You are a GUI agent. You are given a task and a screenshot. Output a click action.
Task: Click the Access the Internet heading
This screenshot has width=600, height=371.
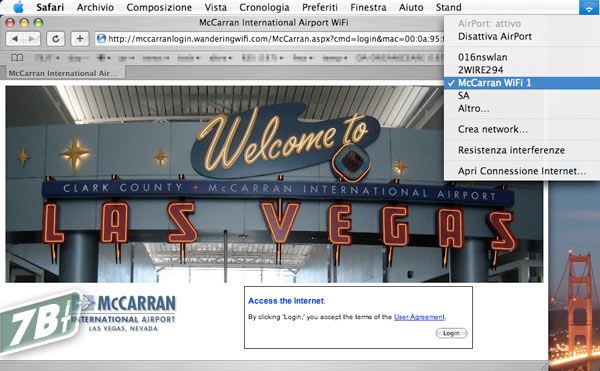[x=286, y=301]
